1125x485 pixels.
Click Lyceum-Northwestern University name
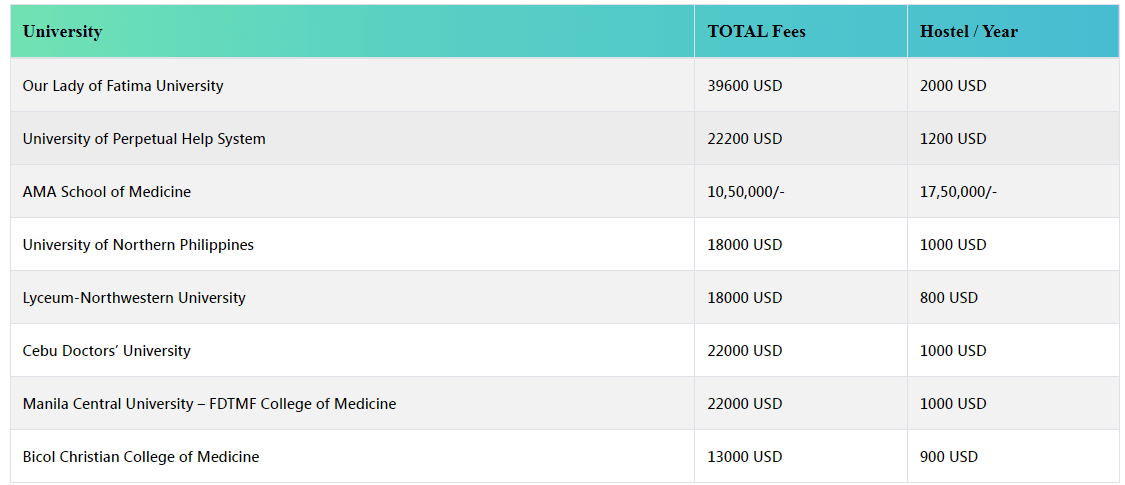click(134, 298)
